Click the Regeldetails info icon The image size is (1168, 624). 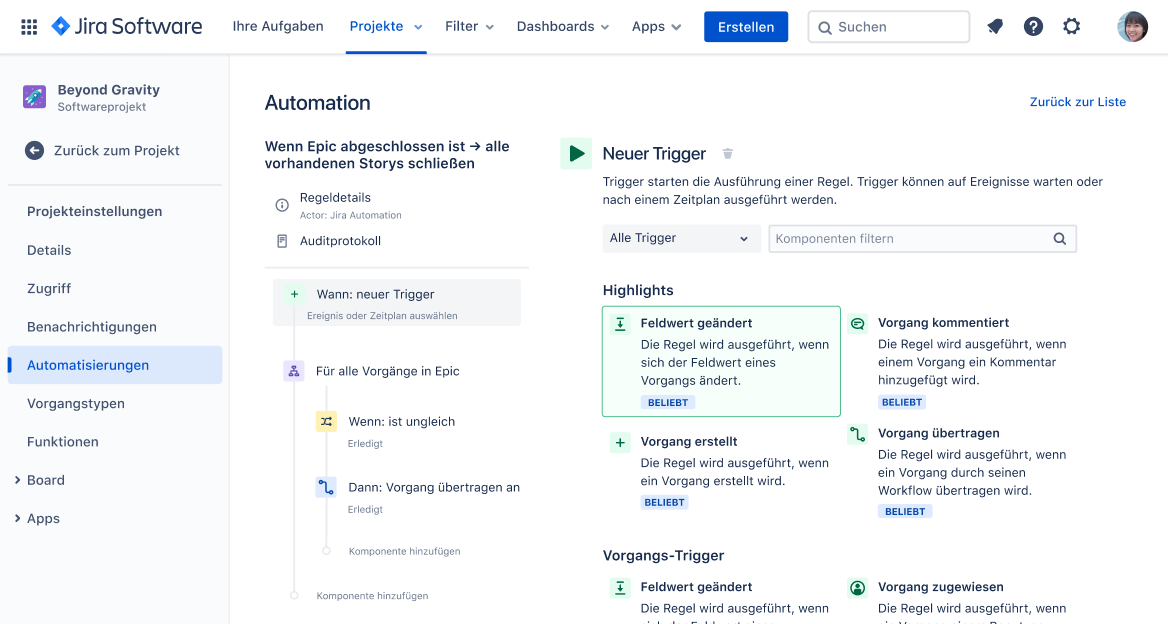click(281, 205)
